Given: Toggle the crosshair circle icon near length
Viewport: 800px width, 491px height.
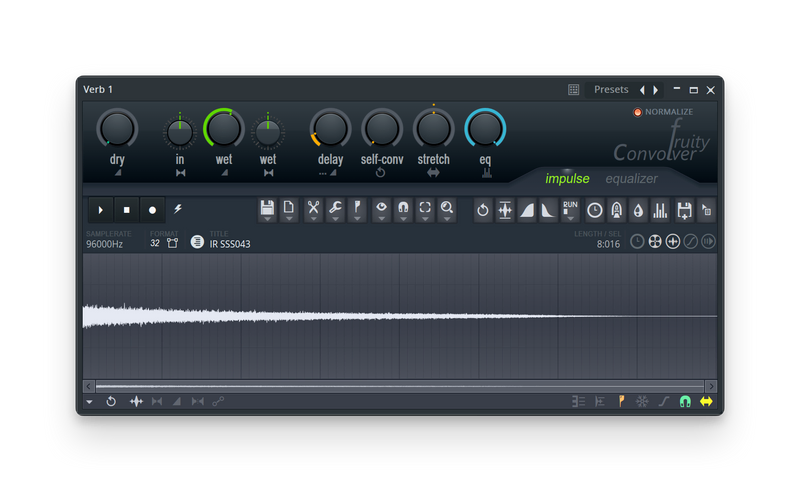Looking at the screenshot, I should coord(672,241).
